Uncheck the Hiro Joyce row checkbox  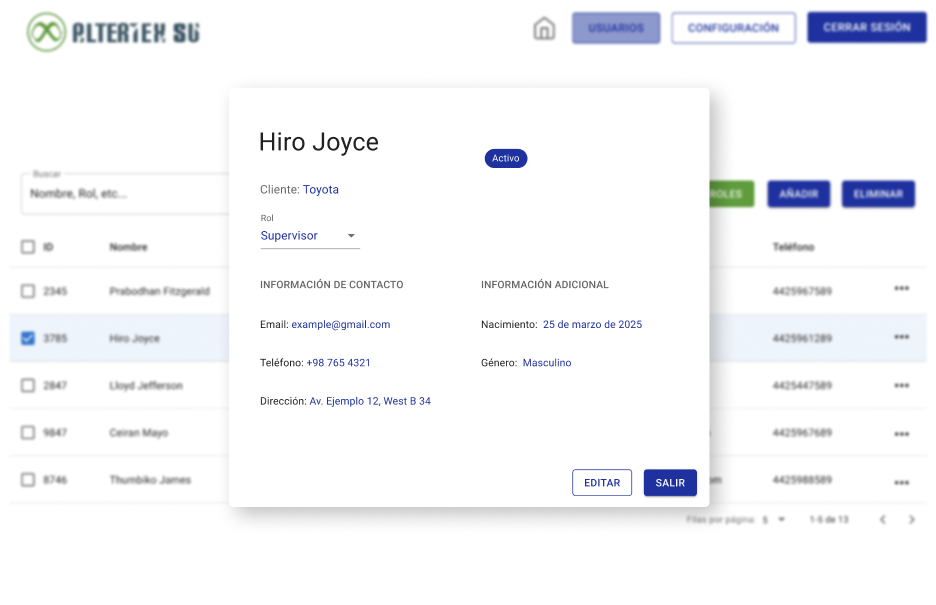[x=28, y=338]
